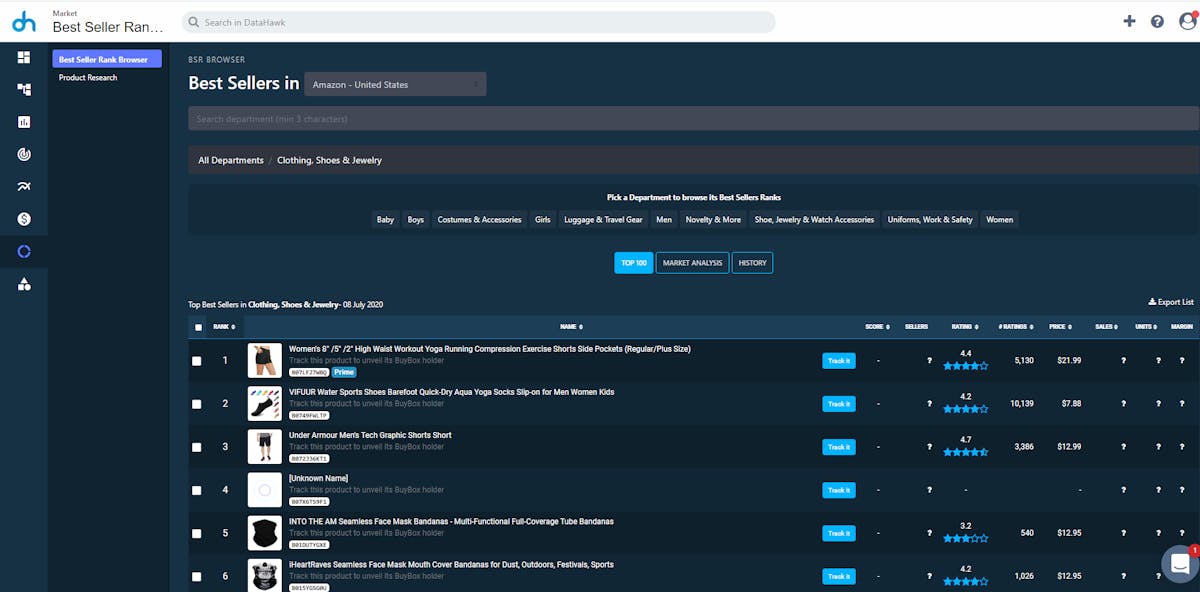This screenshot has width=1200, height=592.
Task: Open the help question mark icon
Action: click(x=1157, y=21)
